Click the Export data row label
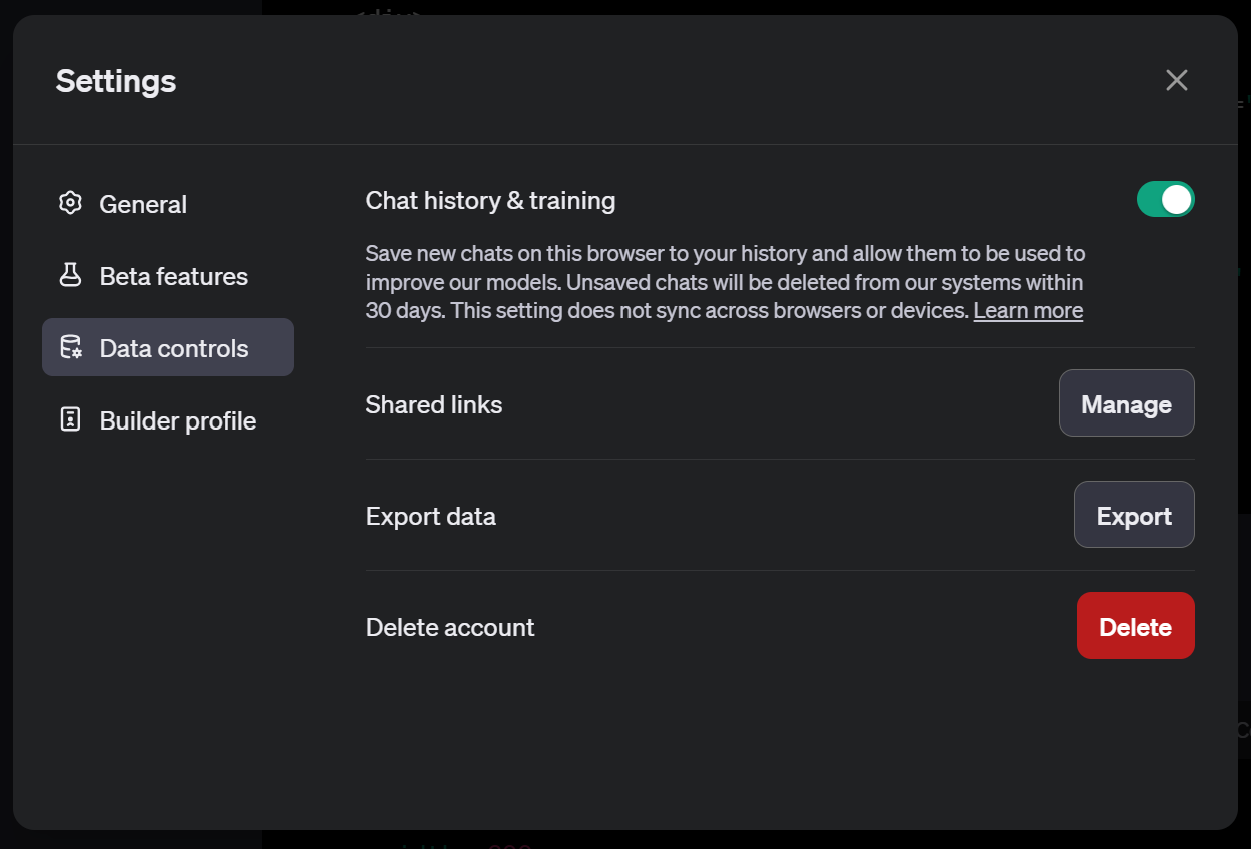The width and height of the screenshot is (1252, 850). [430, 516]
